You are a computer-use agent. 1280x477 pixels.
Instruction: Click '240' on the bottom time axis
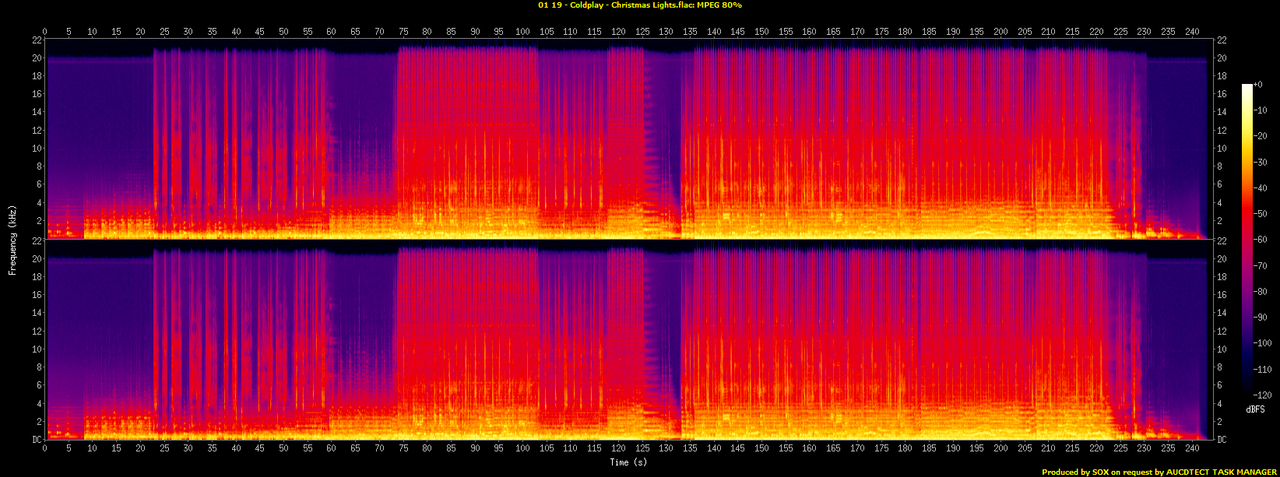click(x=1192, y=450)
